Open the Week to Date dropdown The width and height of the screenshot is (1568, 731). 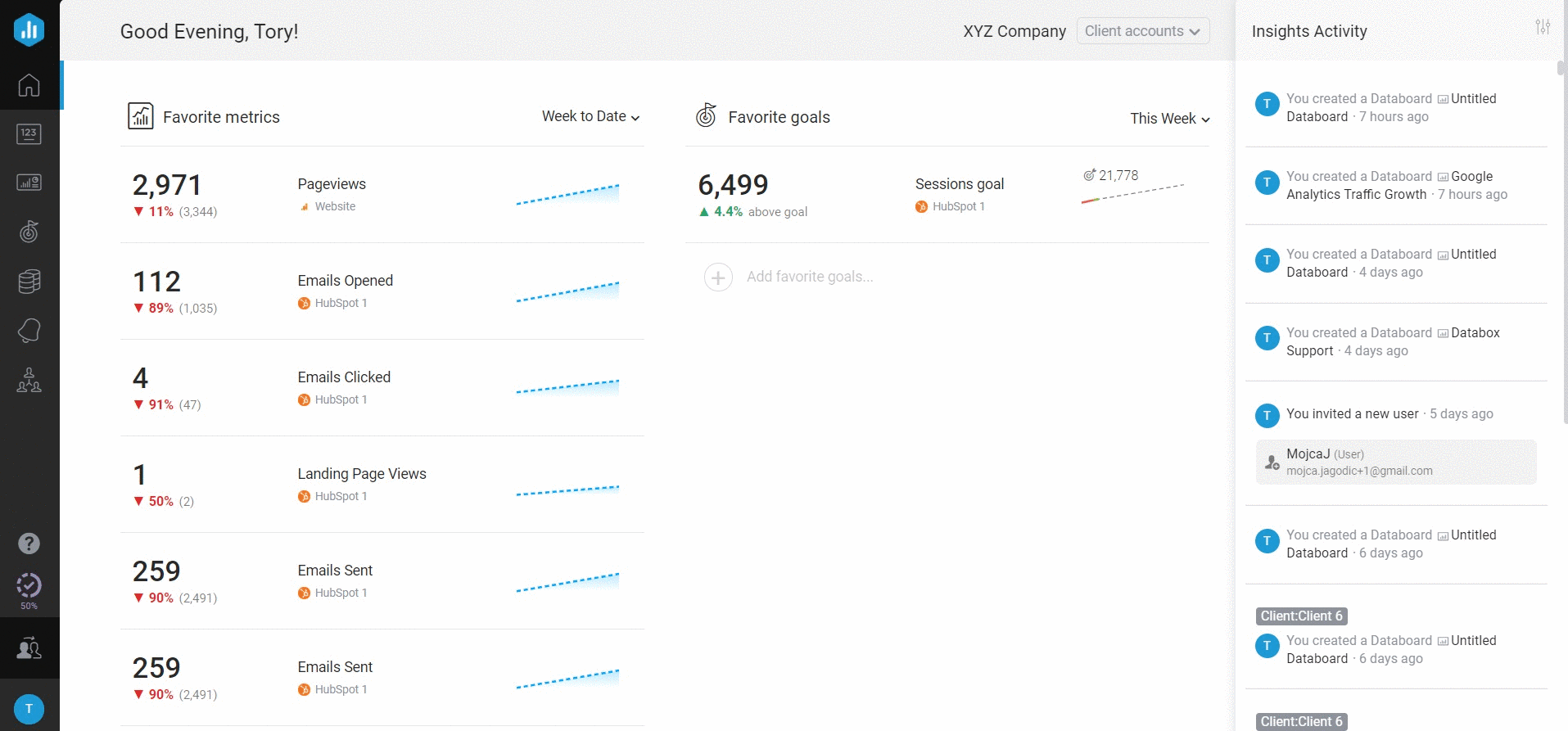pos(590,117)
